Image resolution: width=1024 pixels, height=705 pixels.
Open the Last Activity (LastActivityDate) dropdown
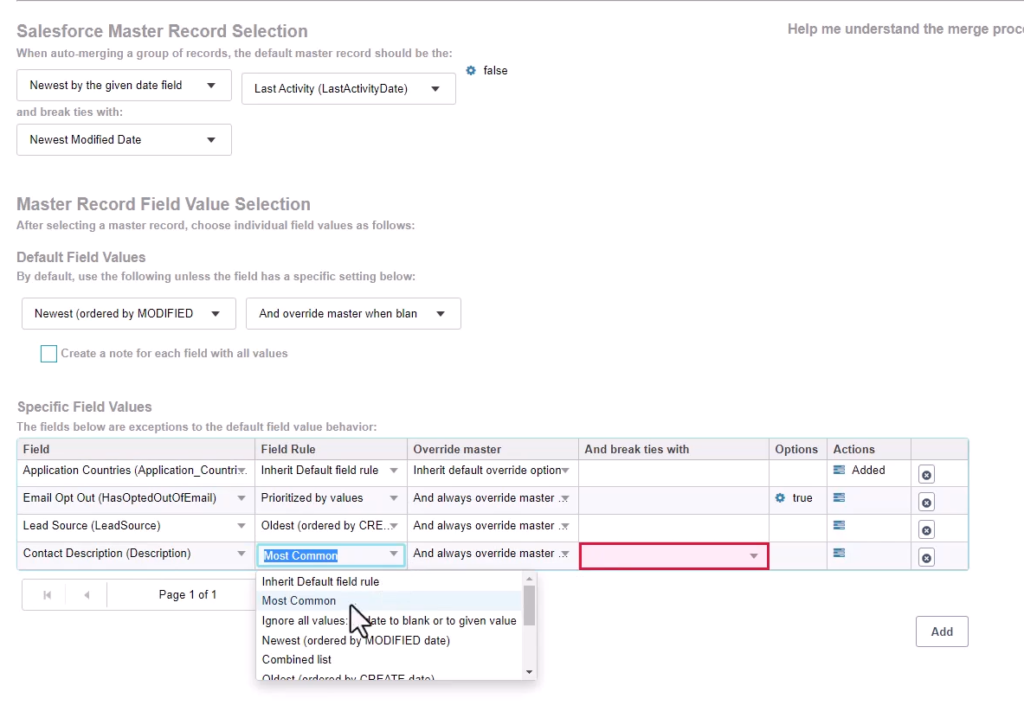(349, 89)
